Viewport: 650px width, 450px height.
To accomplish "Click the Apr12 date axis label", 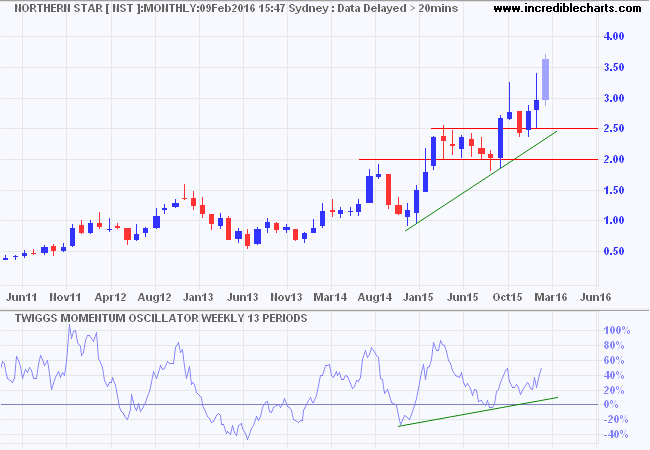I will tap(110, 297).
